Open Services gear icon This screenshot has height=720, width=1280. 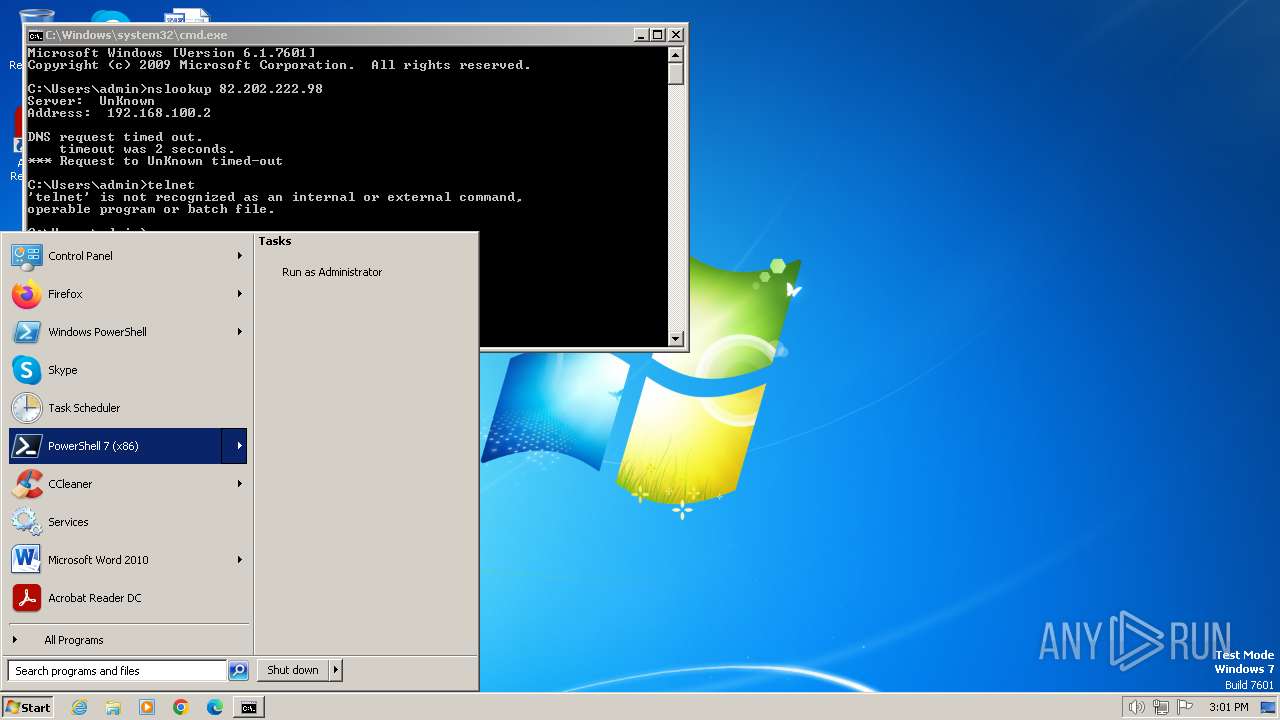26,522
